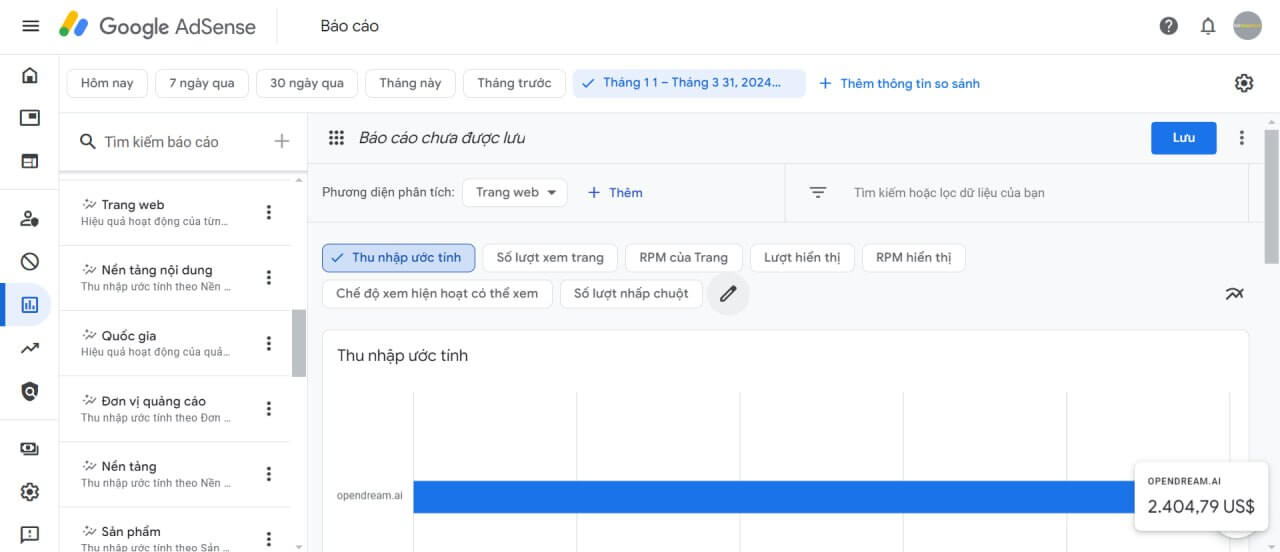
Task: Open the Trang web saved report
Action: point(175,212)
